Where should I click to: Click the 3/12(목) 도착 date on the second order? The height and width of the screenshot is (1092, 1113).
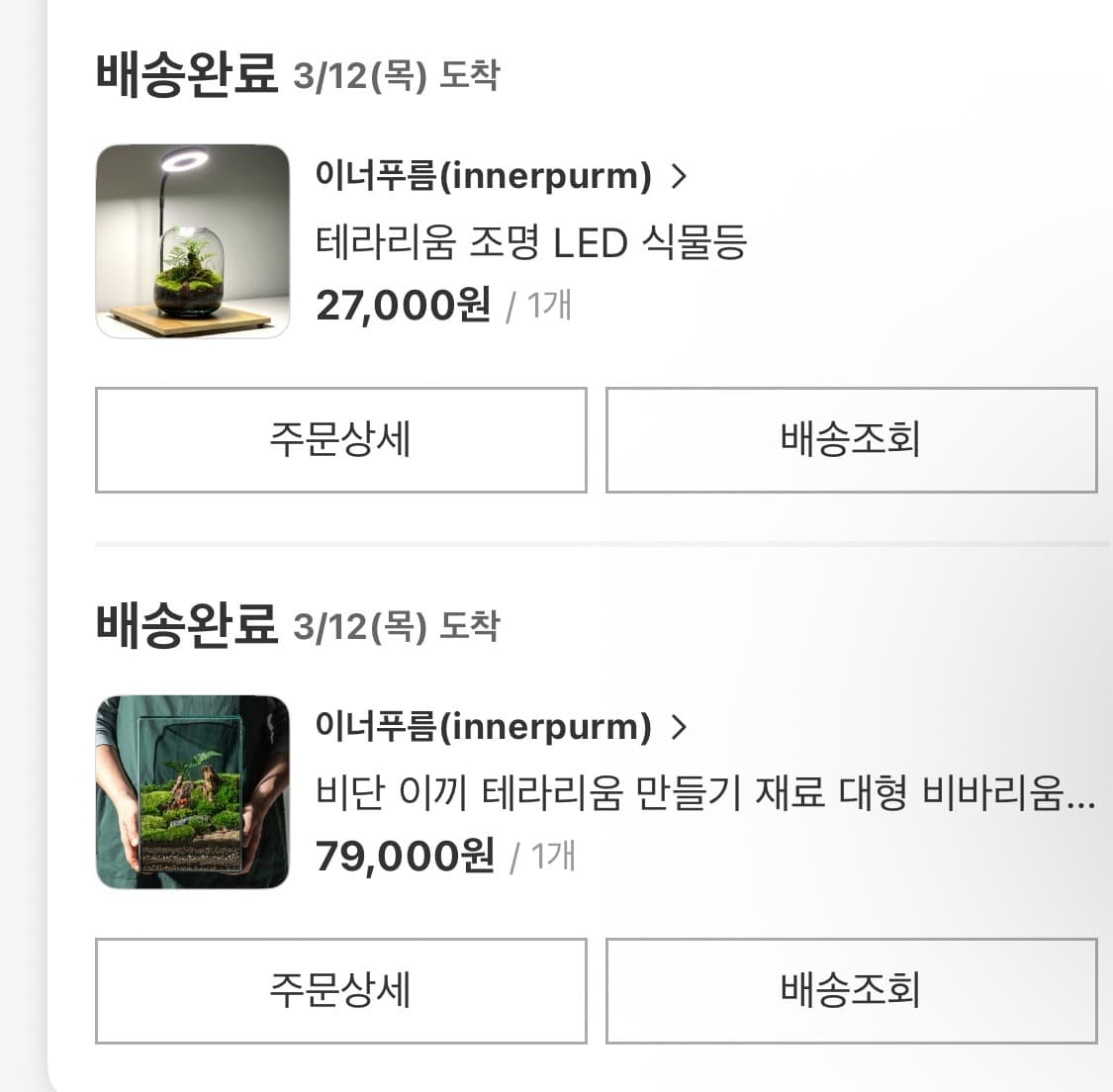(396, 626)
